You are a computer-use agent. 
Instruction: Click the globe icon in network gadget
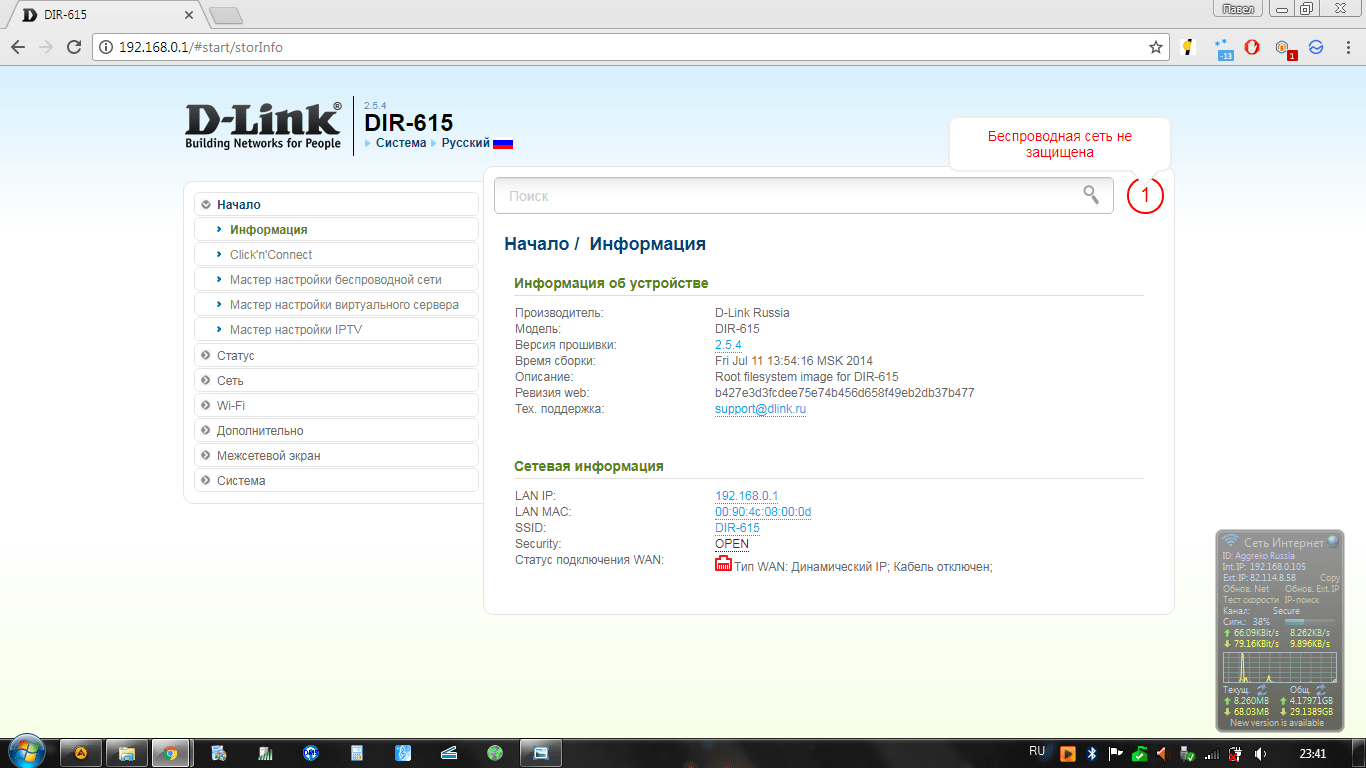(1332, 541)
